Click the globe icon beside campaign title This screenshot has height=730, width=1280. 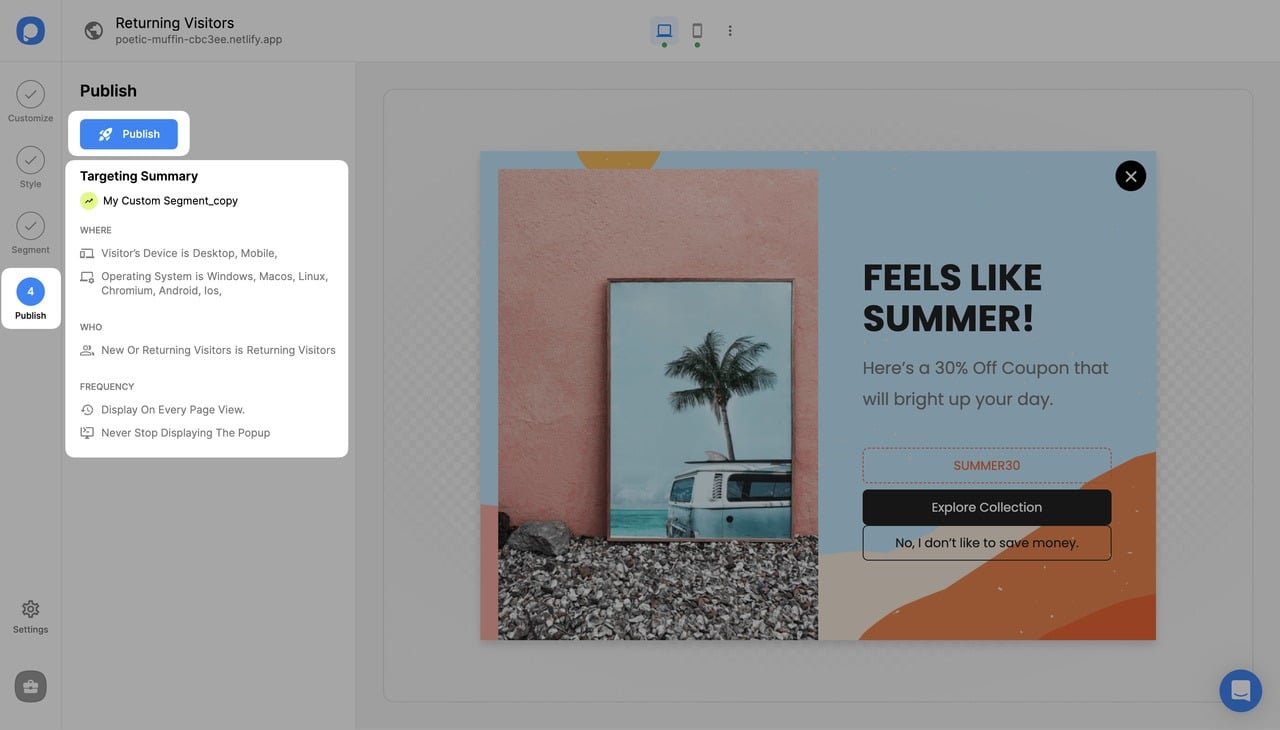click(94, 31)
